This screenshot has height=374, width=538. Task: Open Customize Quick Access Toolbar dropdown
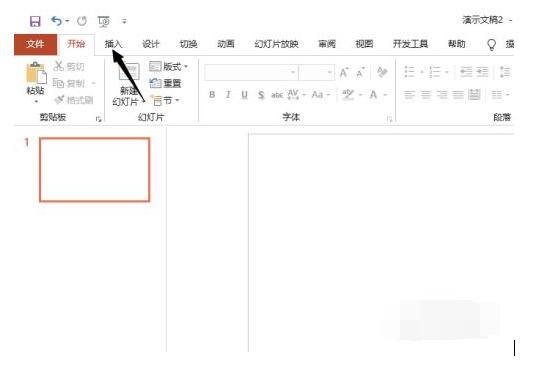point(124,21)
